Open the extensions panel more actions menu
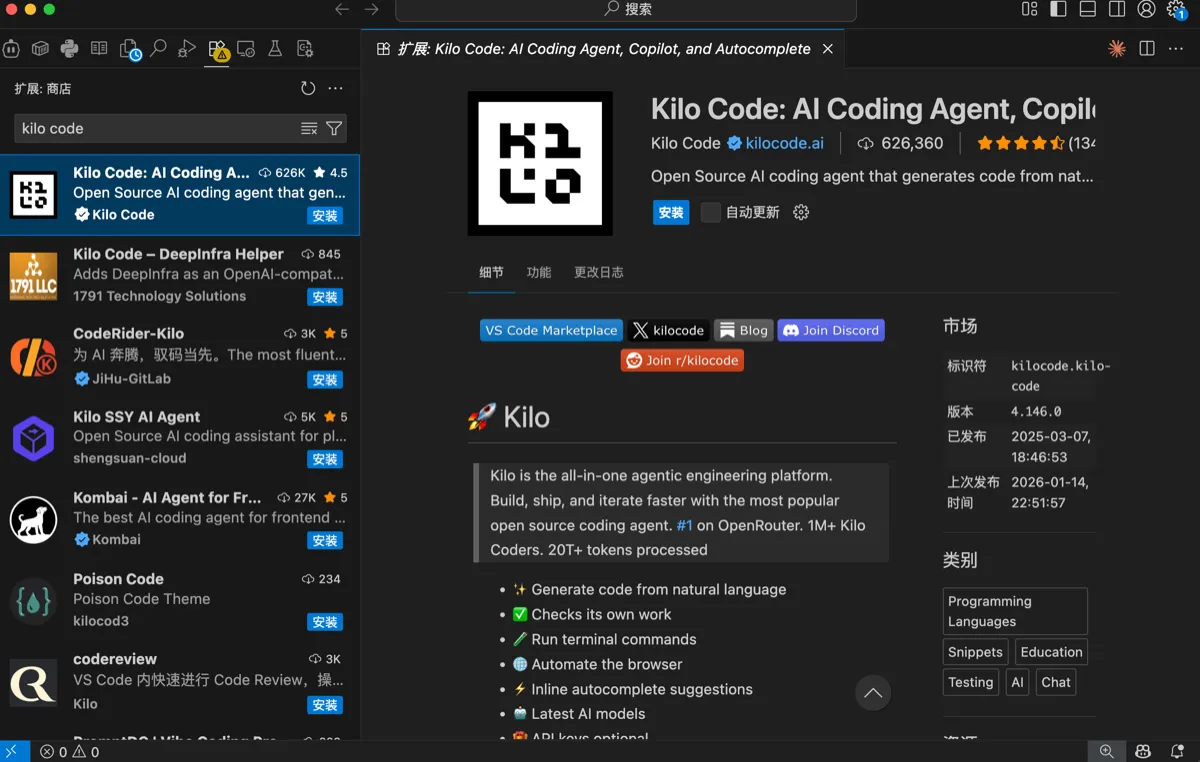Screen dimensions: 1200x762 tap(336, 88)
